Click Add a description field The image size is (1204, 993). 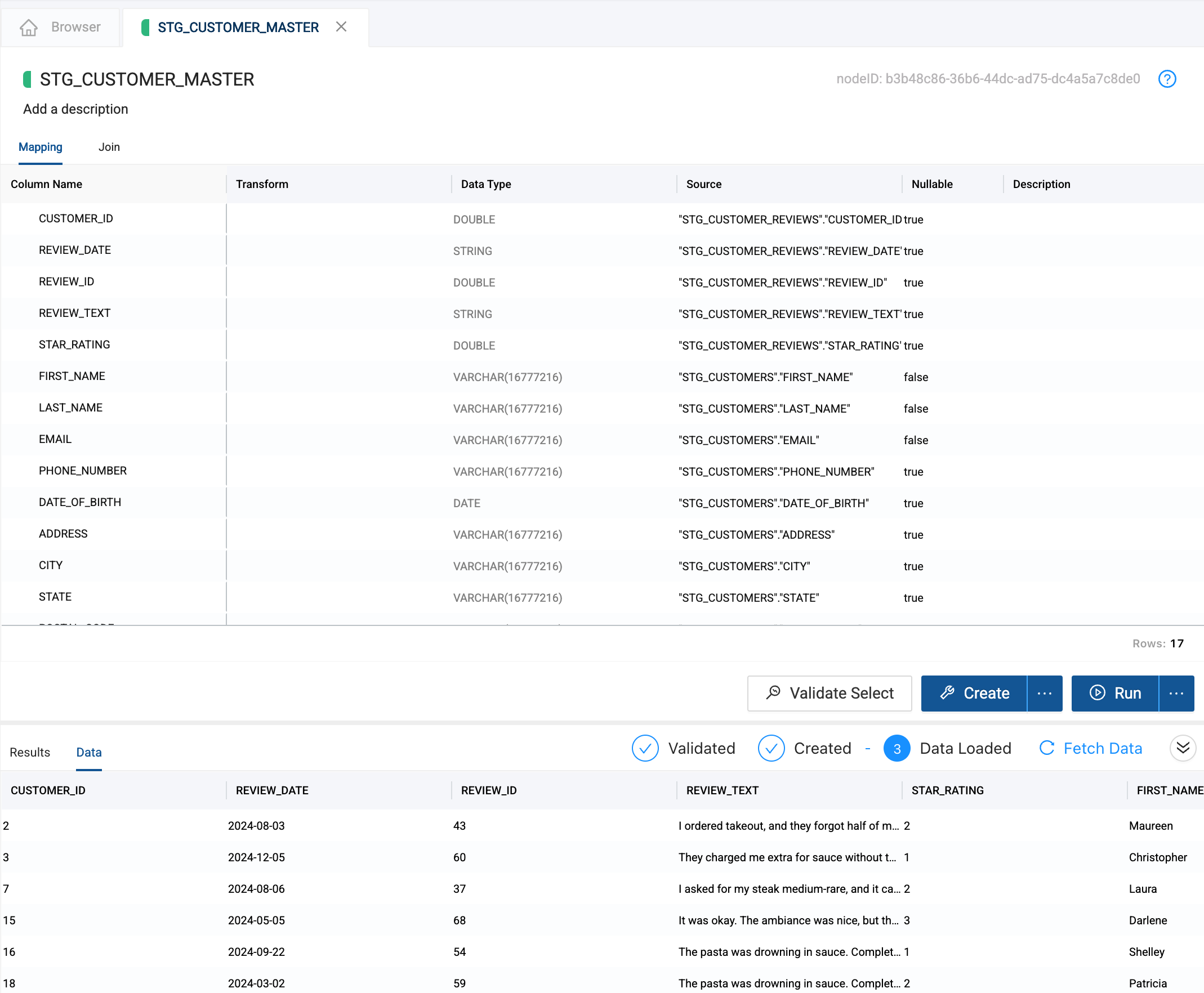click(75, 109)
